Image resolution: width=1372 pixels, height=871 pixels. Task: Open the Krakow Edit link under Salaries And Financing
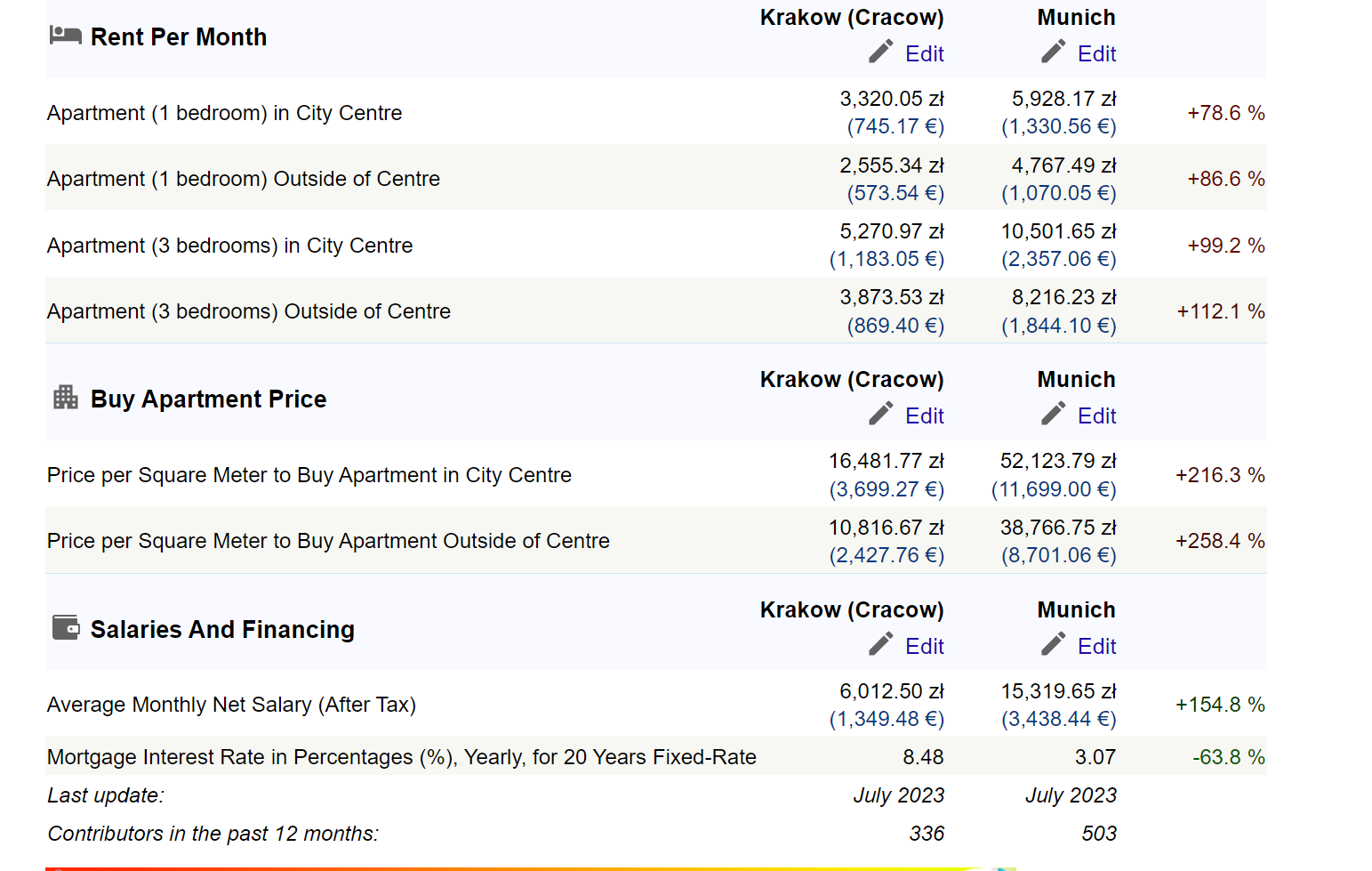tap(924, 647)
